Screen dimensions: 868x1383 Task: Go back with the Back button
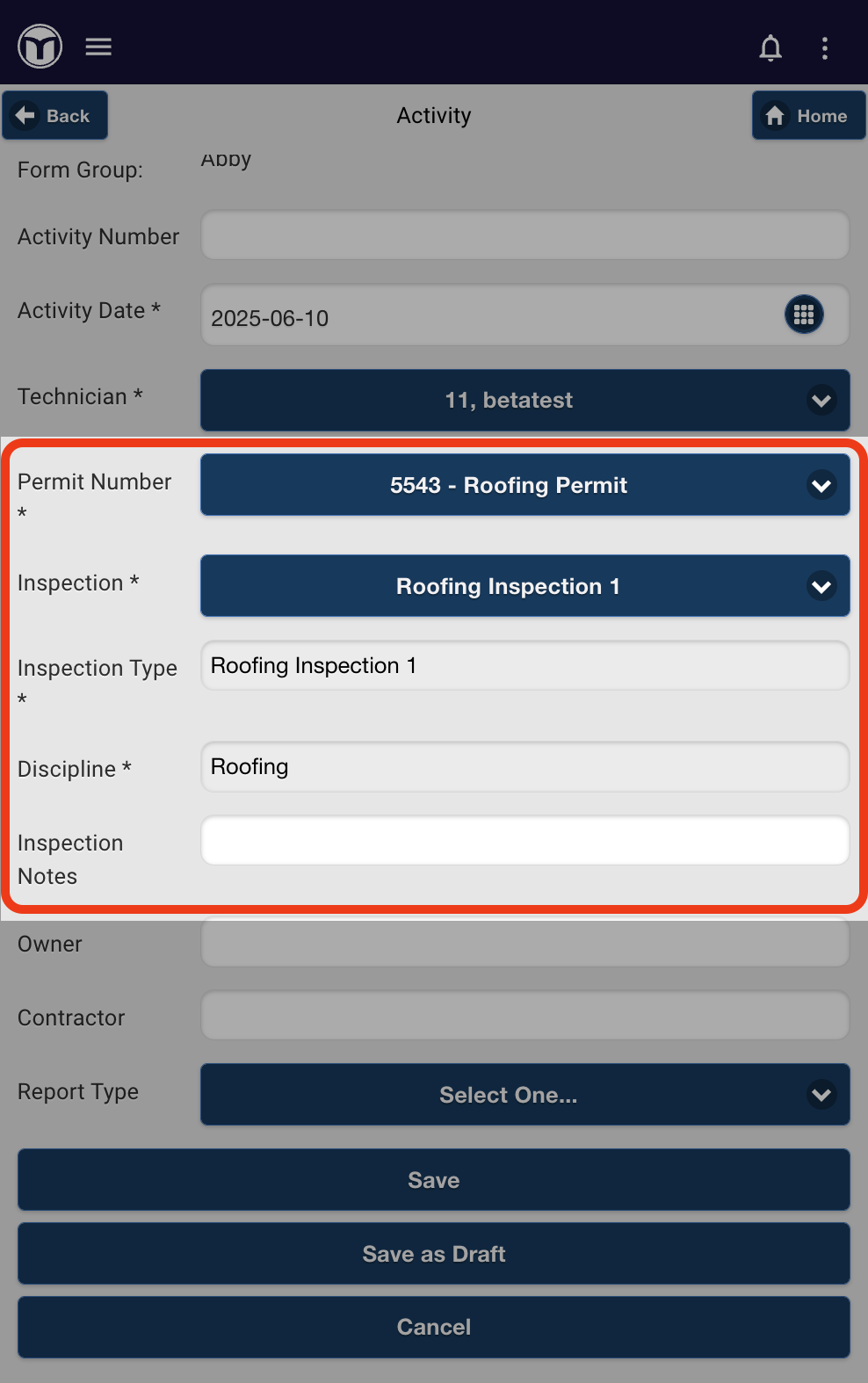click(54, 115)
